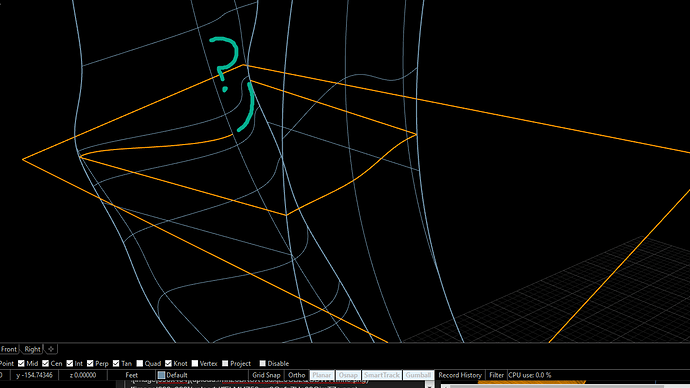Toggle the Cen osnap checkbox

[45, 363]
